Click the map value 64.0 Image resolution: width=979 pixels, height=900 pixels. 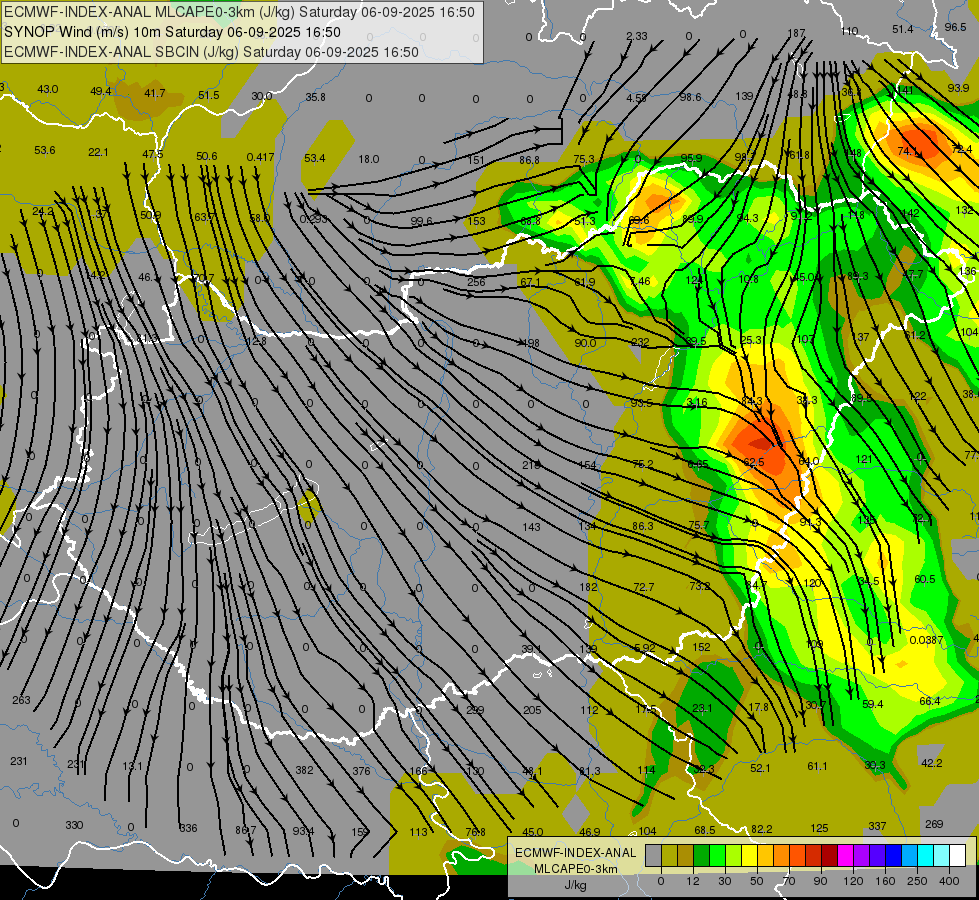tap(809, 461)
